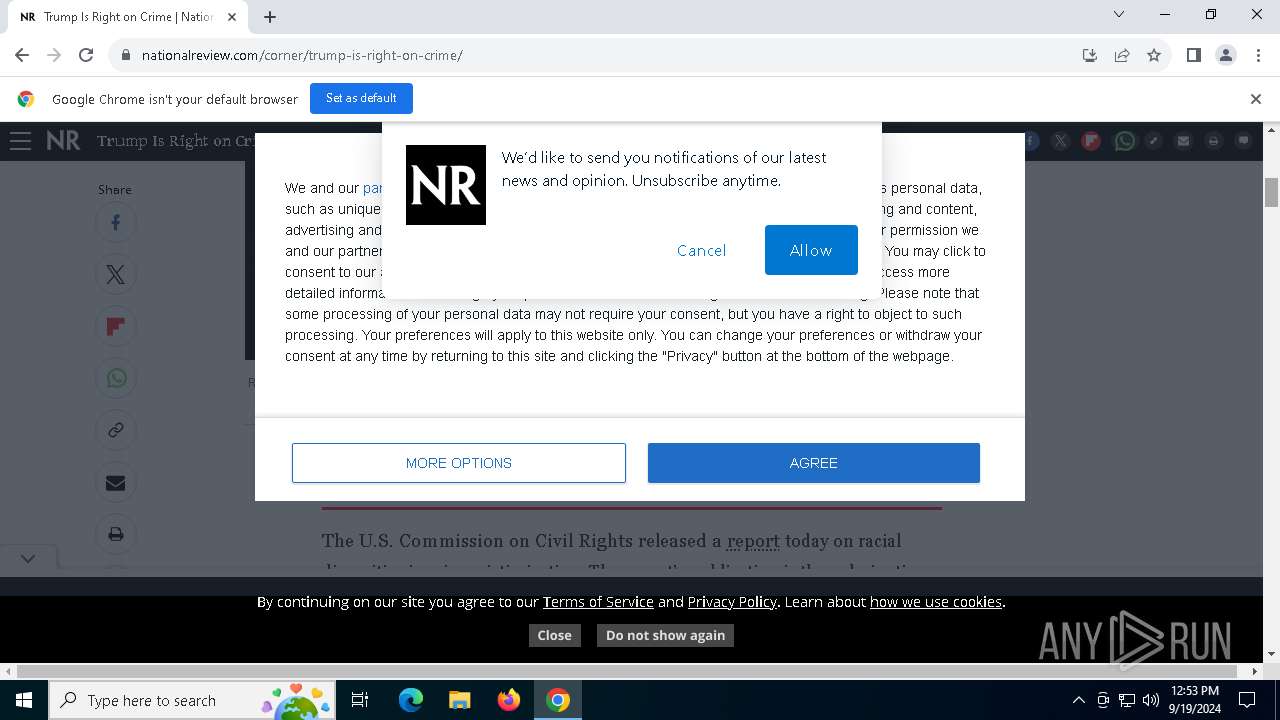Open the Chrome profile menu

pos(1225,55)
